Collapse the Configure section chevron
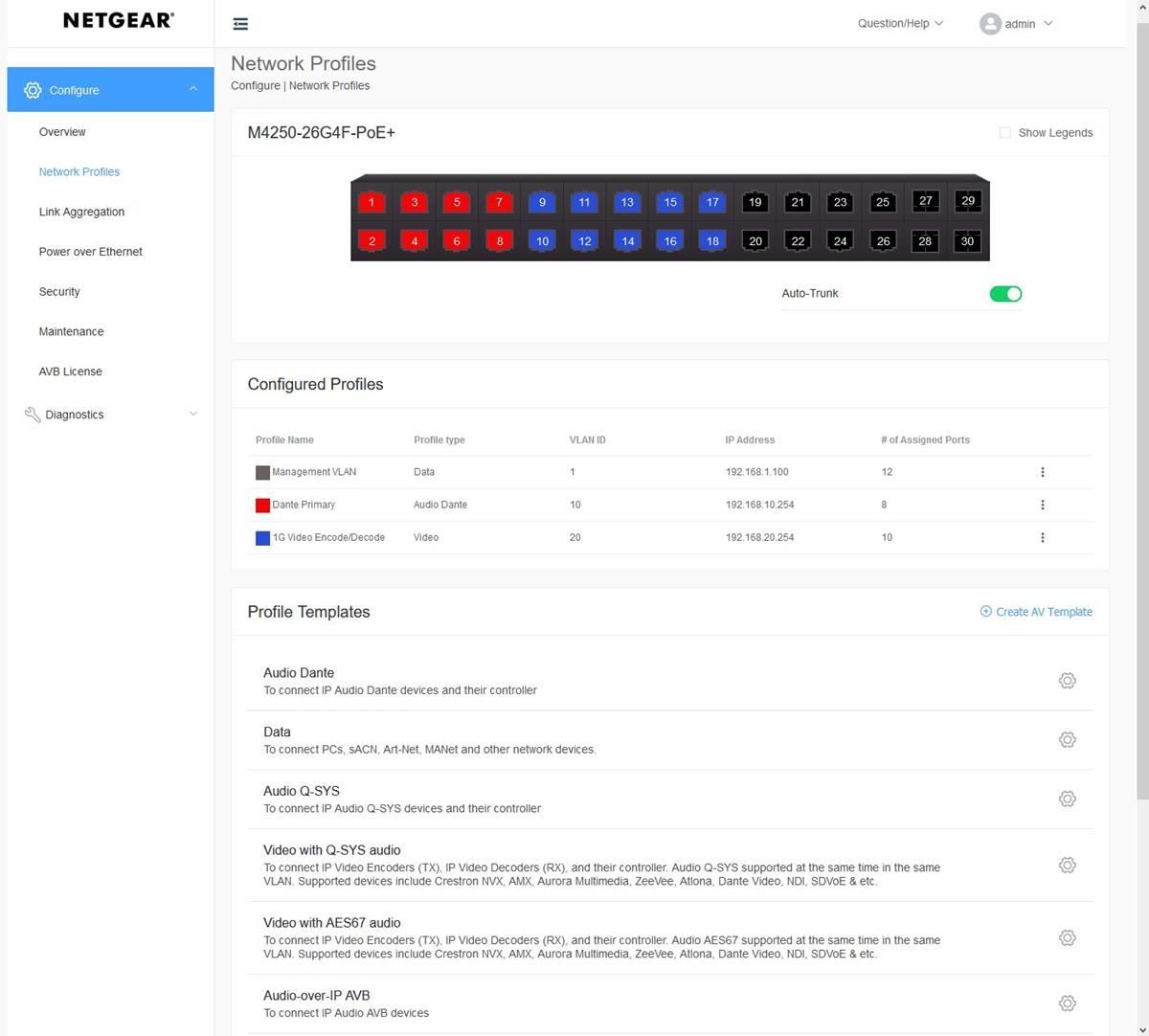The height and width of the screenshot is (1036, 1149). (193, 89)
